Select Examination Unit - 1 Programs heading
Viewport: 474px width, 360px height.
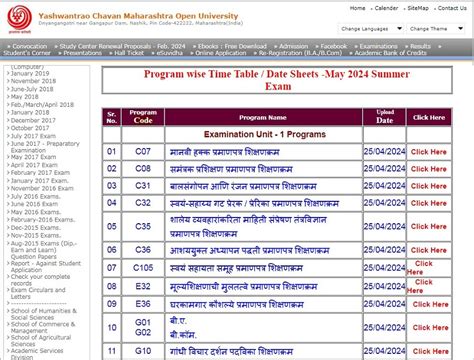point(265,134)
